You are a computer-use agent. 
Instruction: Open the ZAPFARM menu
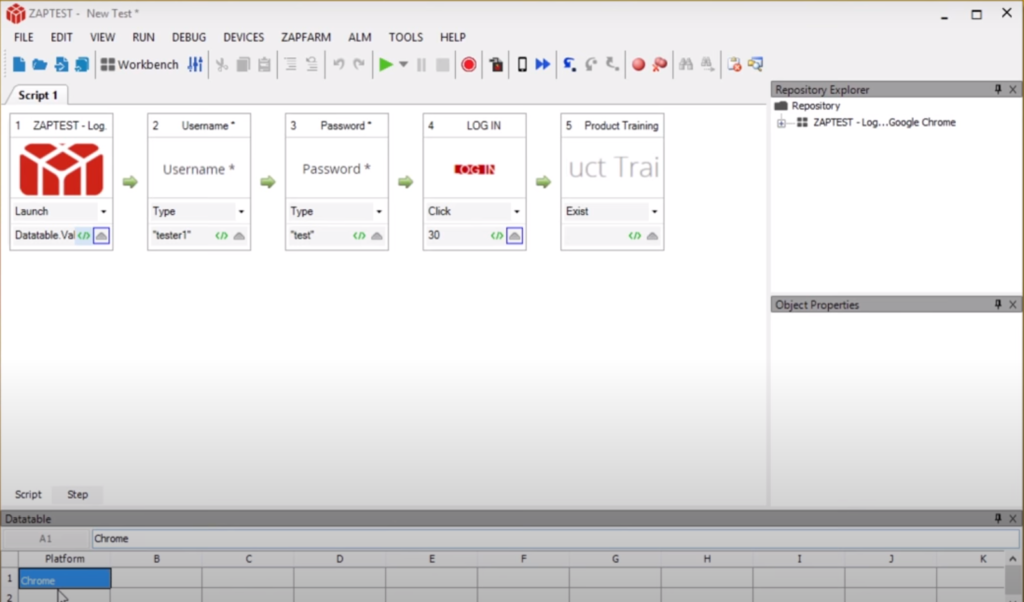(x=306, y=37)
